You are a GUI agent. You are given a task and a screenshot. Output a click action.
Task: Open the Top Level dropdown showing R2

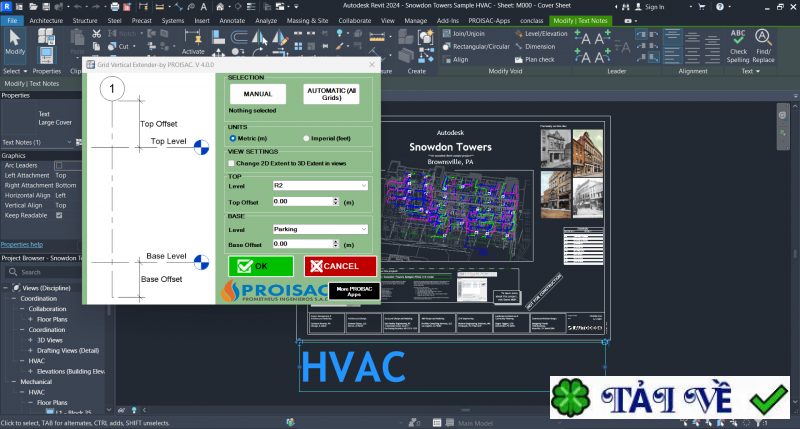(x=320, y=186)
